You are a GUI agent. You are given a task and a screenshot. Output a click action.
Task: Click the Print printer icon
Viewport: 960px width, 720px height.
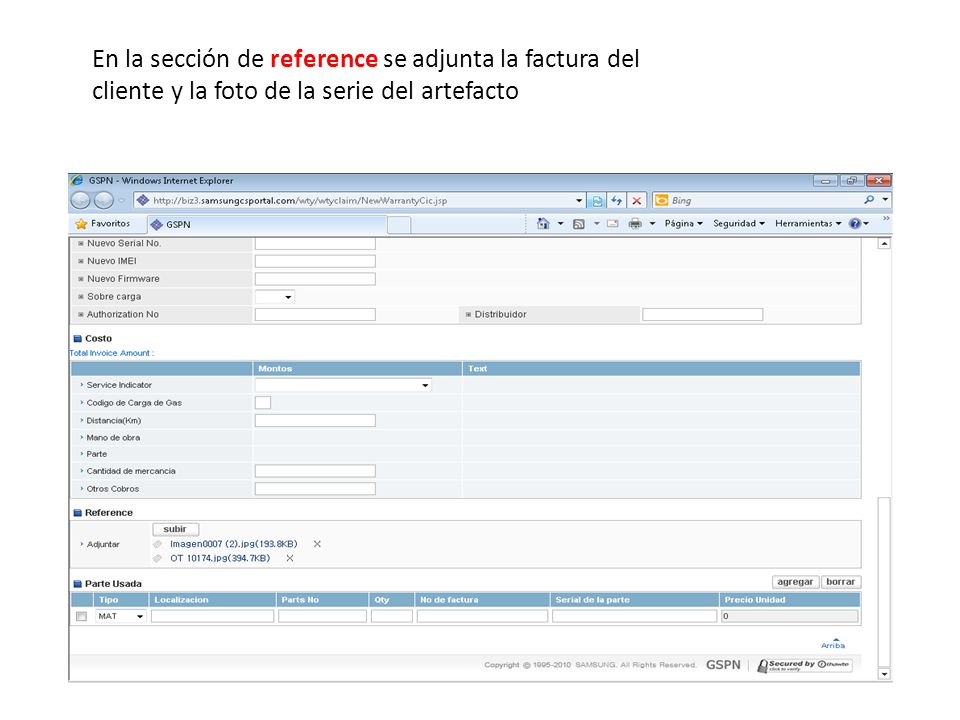pos(635,224)
